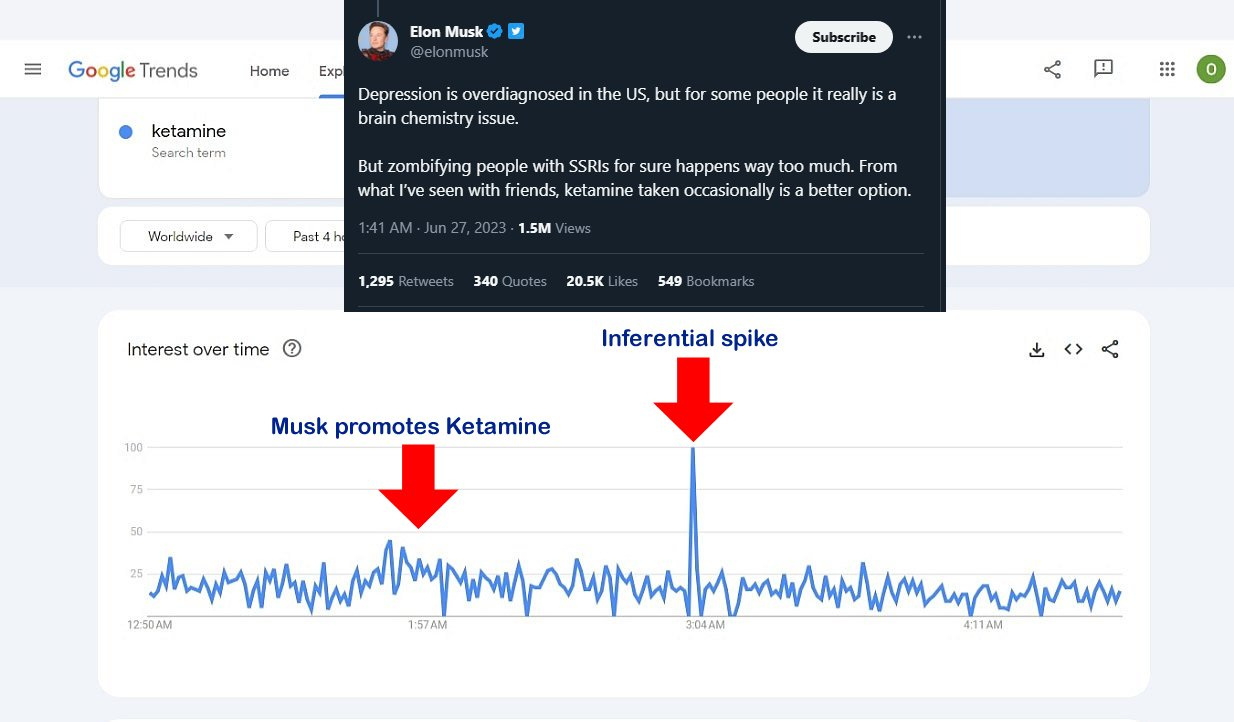Share the interest over time chart

click(1110, 349)
